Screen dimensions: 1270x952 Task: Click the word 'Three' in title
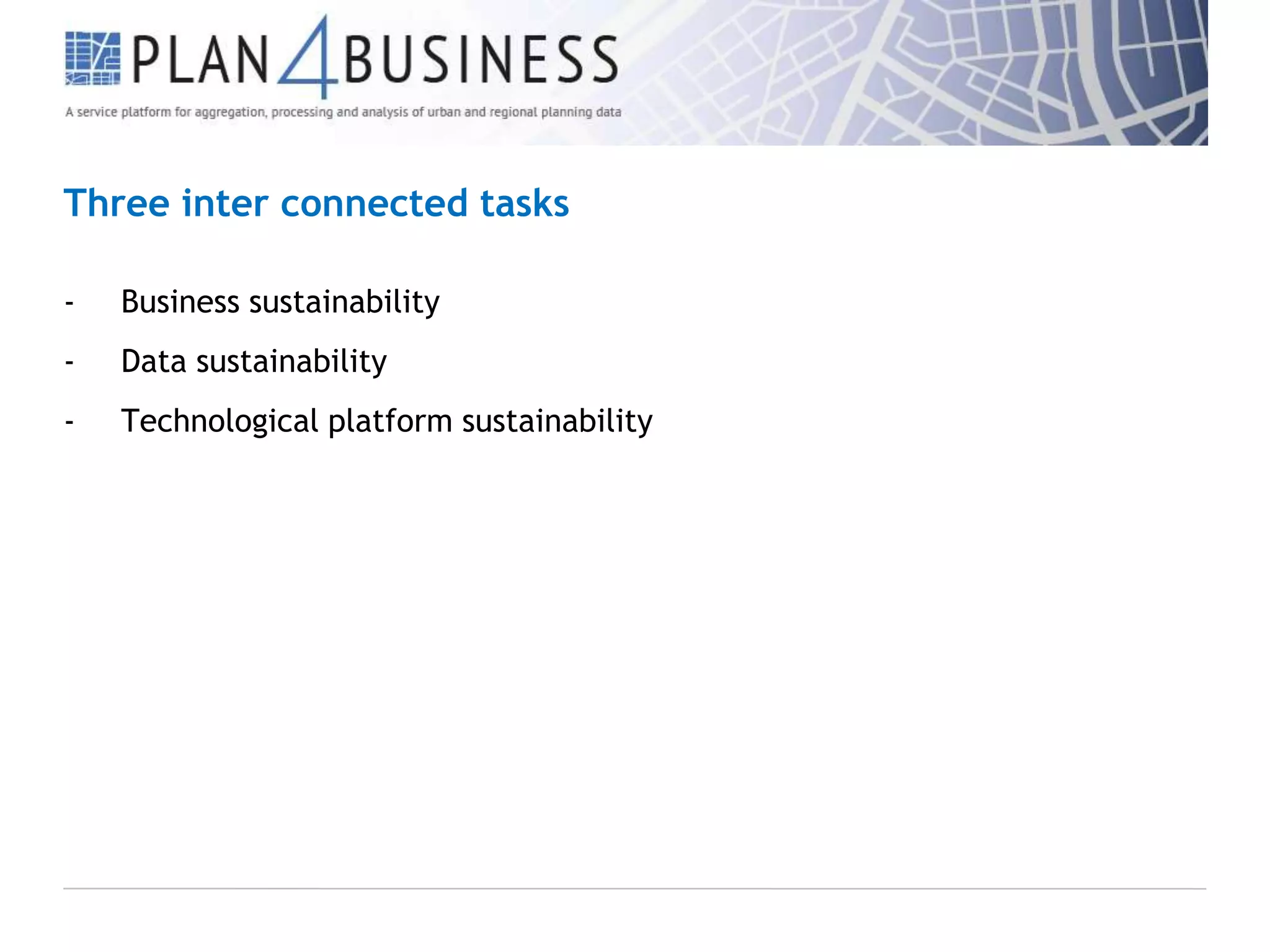(x=116, y=203)
